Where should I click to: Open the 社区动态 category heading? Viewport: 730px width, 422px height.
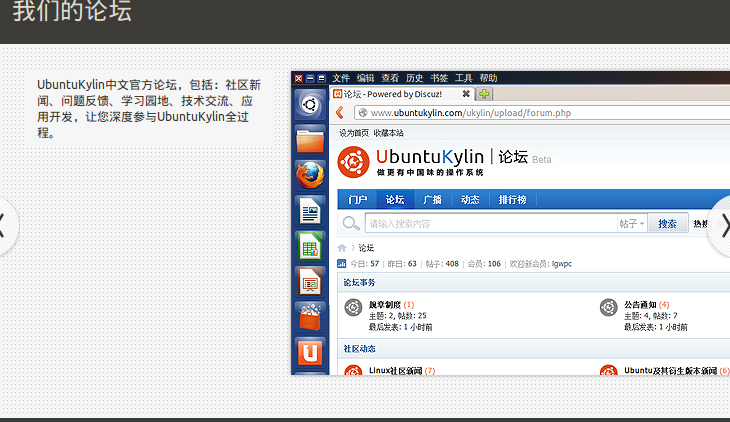point(359,349)
